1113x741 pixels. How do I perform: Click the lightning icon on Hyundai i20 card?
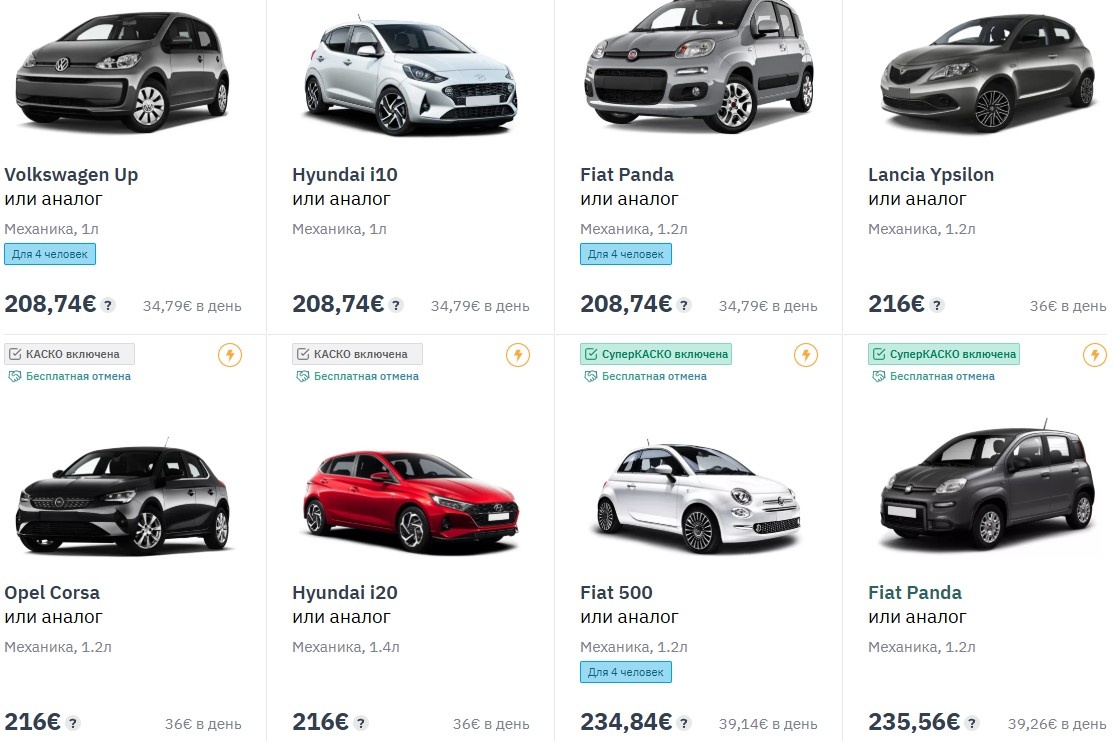(518, 354)
